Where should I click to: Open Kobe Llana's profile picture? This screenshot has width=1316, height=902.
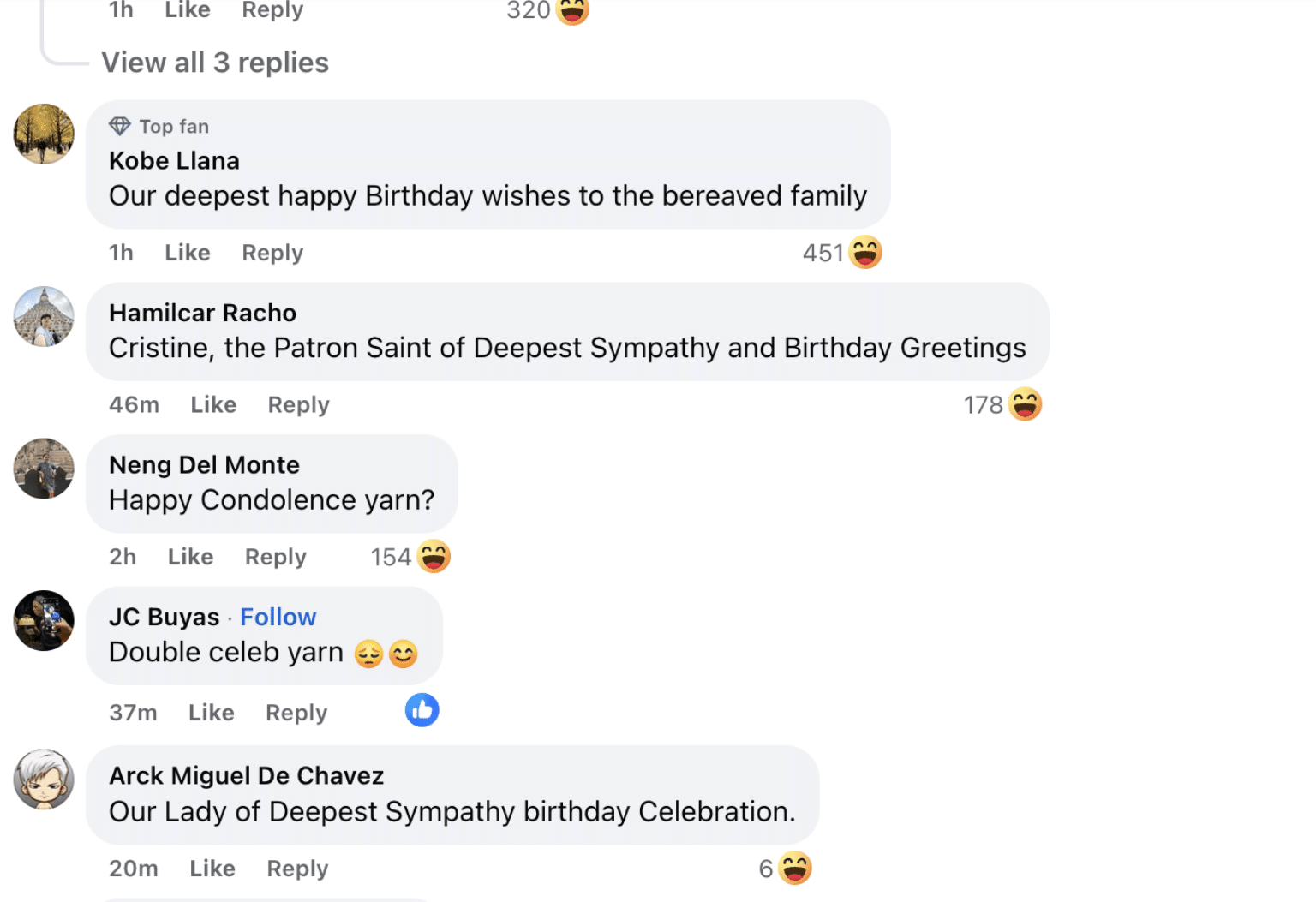pos(44,134)
